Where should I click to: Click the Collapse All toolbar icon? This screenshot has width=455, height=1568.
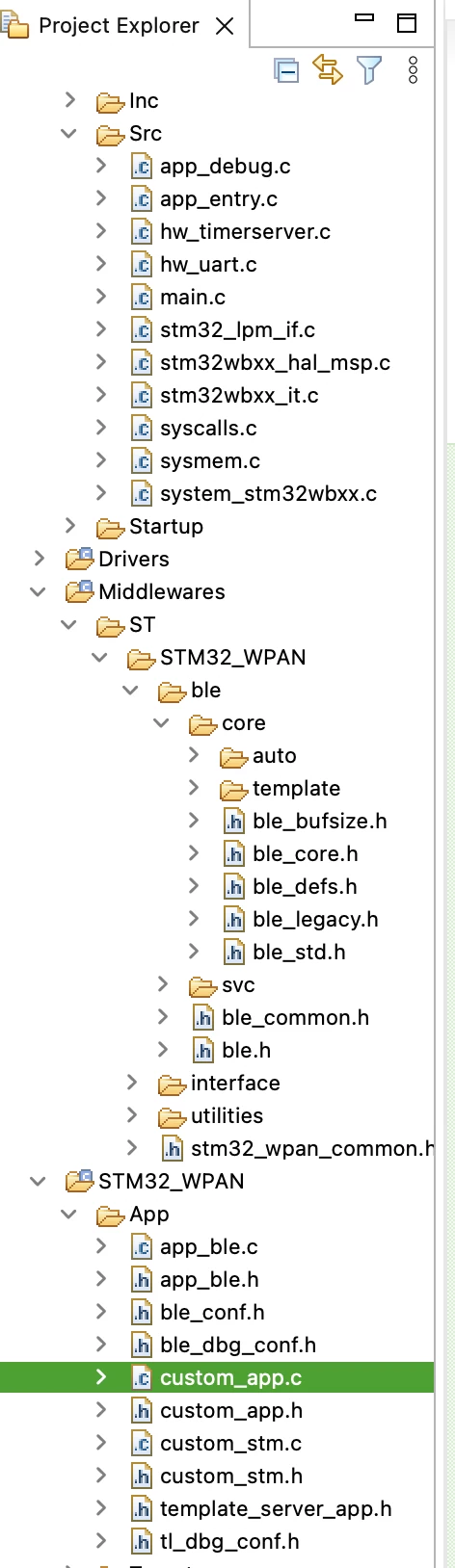click(286, 70)
